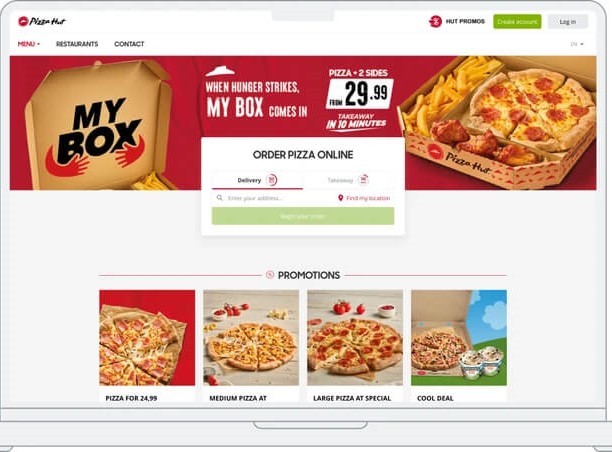Viewport: 612px width, 452px height.
Task: Open the Contact page
Action: [x=129, y=44]
